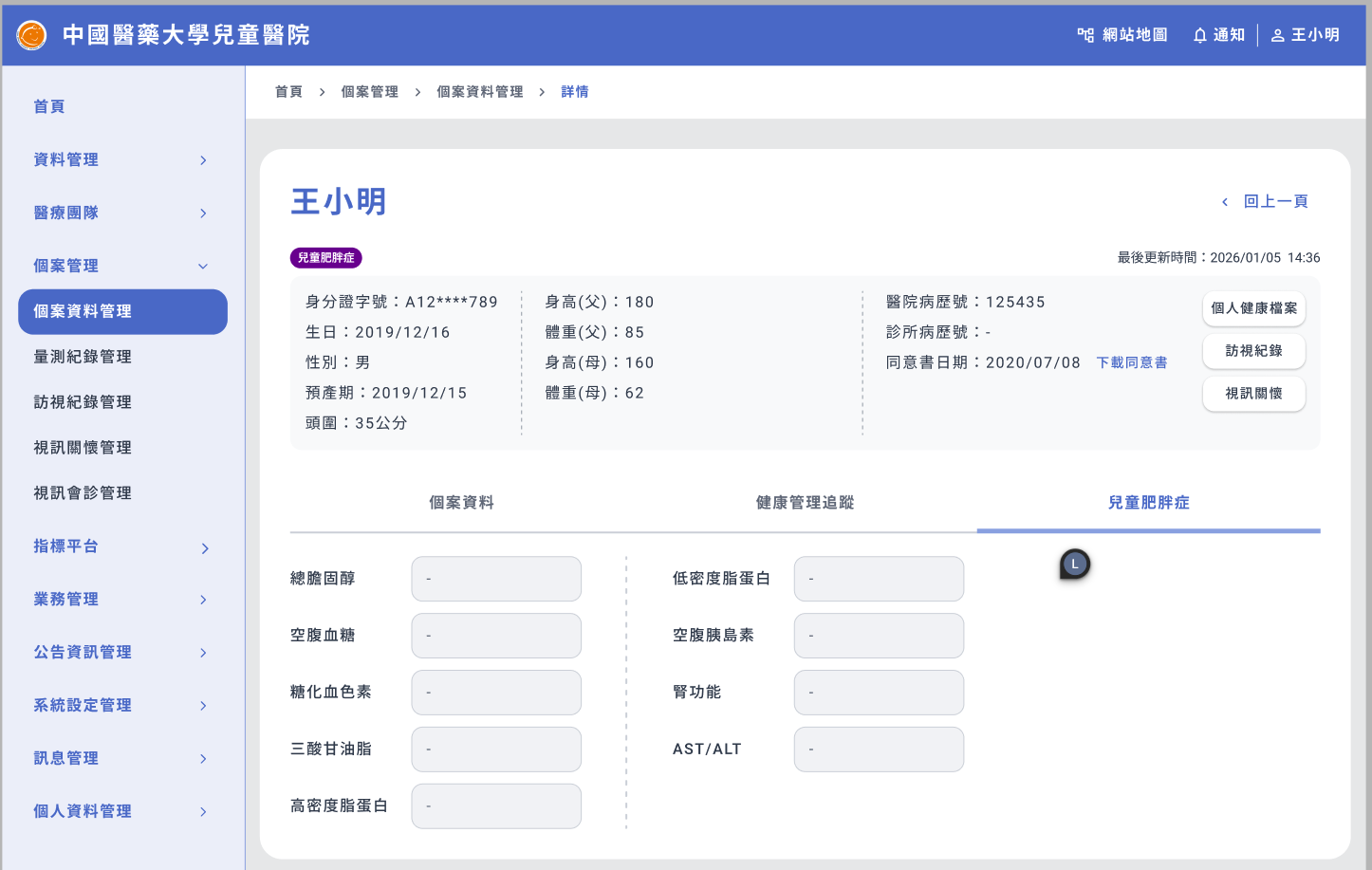The width and height of the screenshot is (1372, 870).
Task: Switch to the 個案資料 tab
Action: pyautogui.click(x=461, y=503)
